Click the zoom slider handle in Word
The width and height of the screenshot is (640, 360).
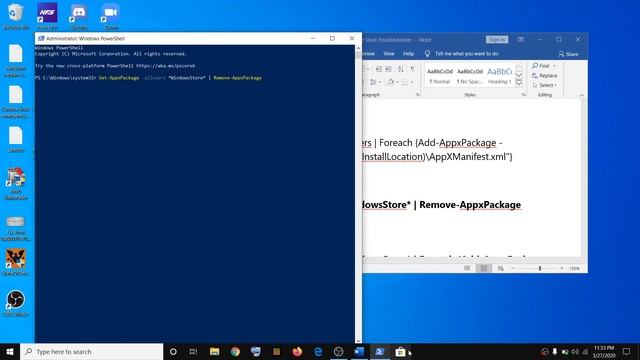click(540, 268)
